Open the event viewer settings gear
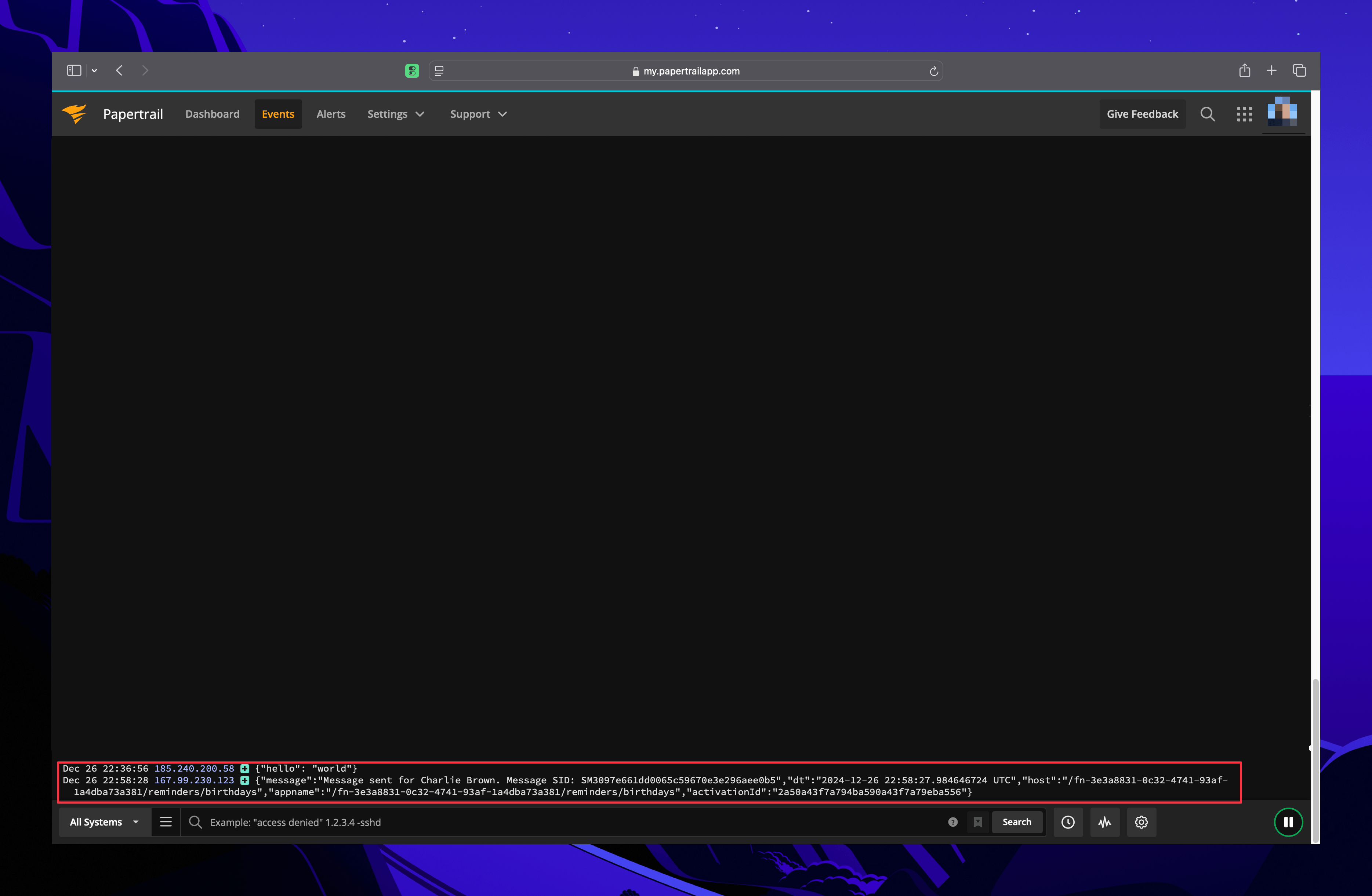1372x896 pixels. point(1141,822)
